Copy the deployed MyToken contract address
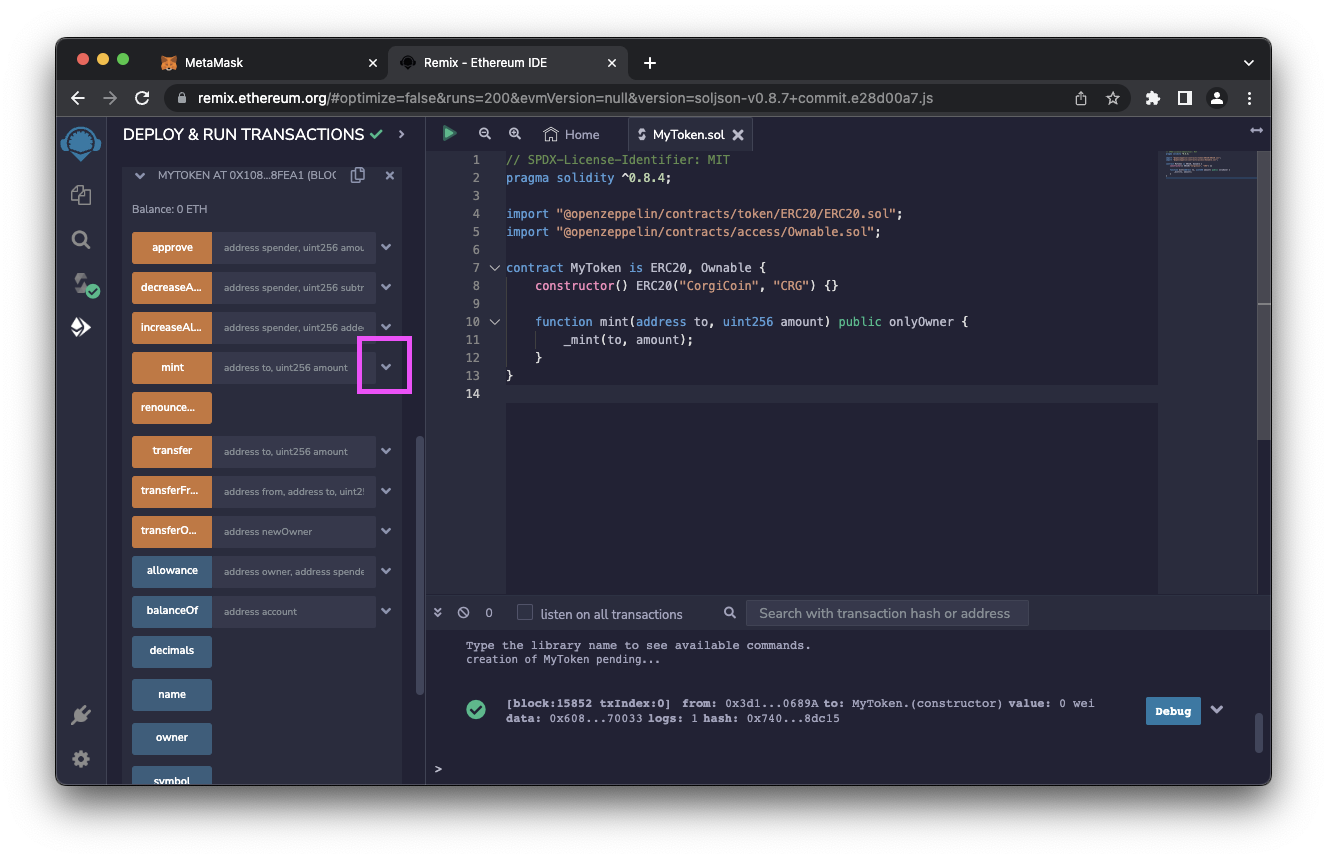 358,175
